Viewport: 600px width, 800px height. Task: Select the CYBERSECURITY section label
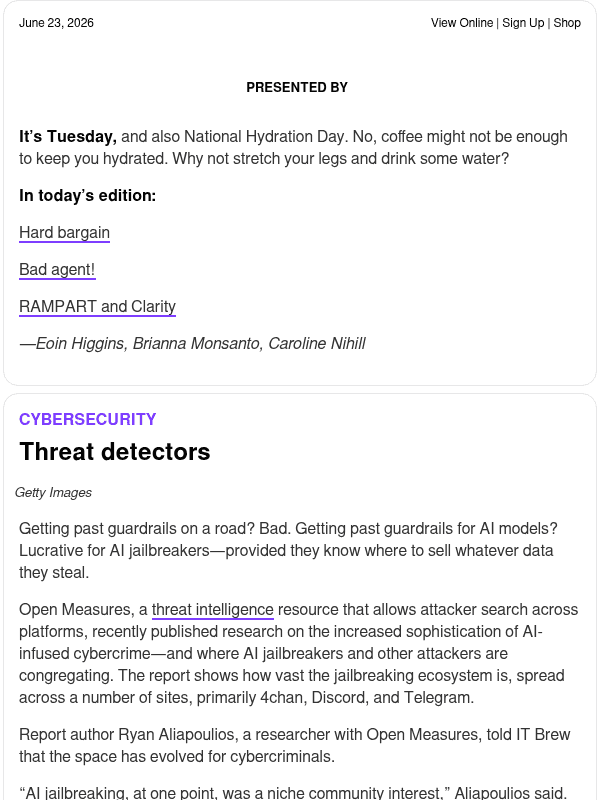tap(88, 419)
